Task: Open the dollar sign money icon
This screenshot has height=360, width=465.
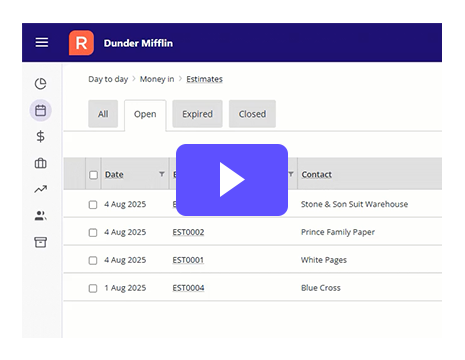Action: (40, 136)
